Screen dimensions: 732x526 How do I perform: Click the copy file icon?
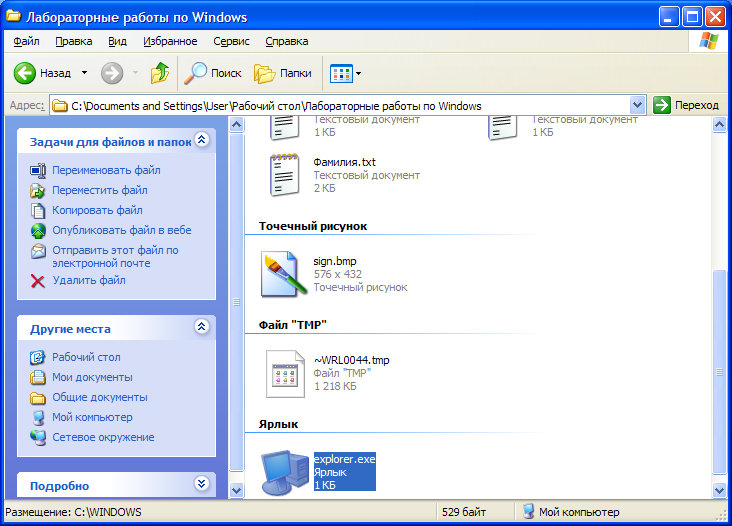pos(38,210)
